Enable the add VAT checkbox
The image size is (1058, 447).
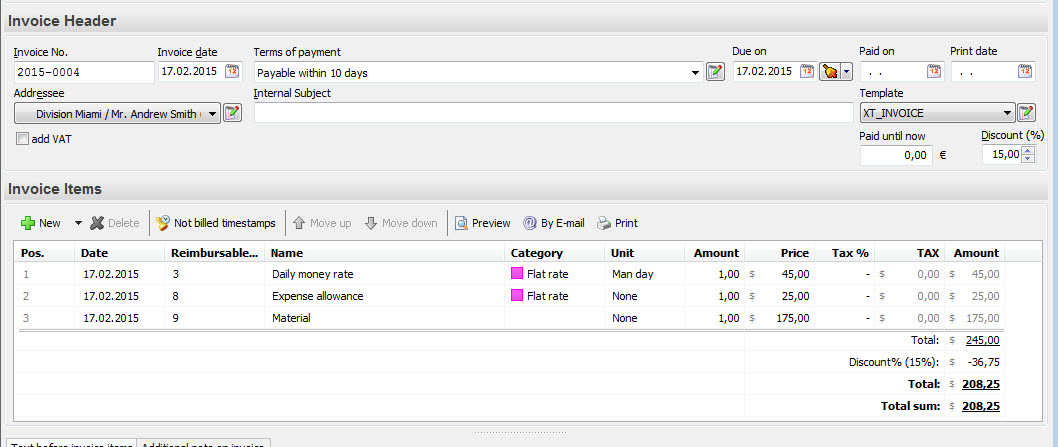pyautogui.click(x=23, y=139)
